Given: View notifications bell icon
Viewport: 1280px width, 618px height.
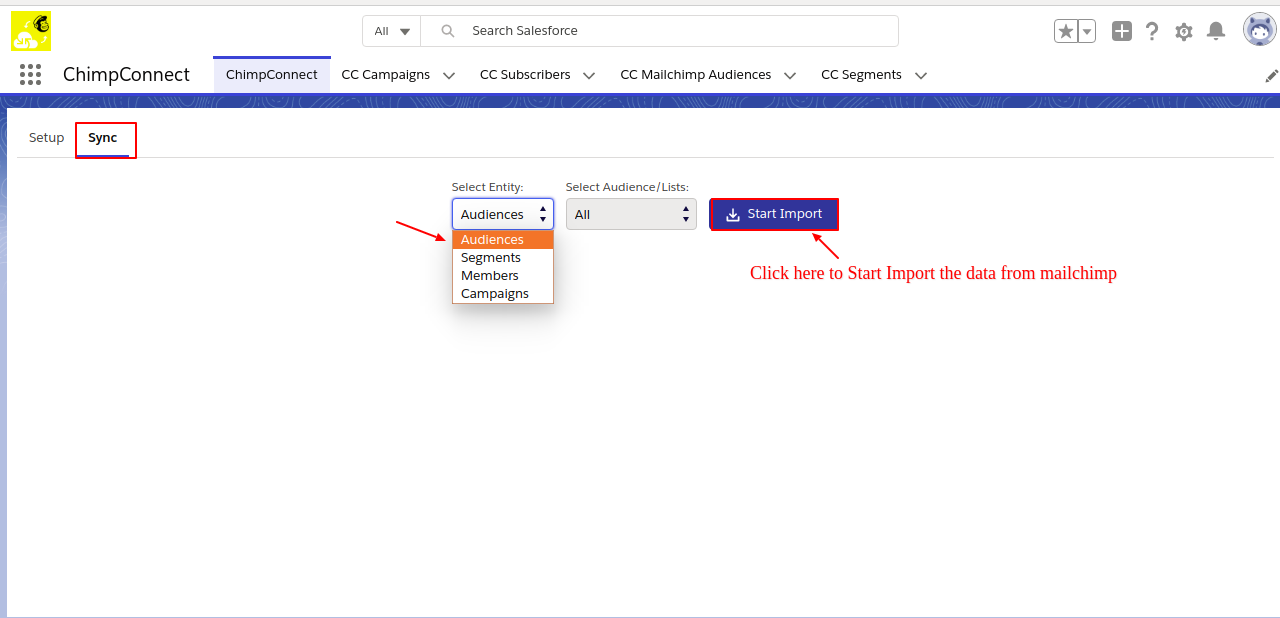Looking at the screenshot, I should pyautogui.click(x=1216, y=31).
